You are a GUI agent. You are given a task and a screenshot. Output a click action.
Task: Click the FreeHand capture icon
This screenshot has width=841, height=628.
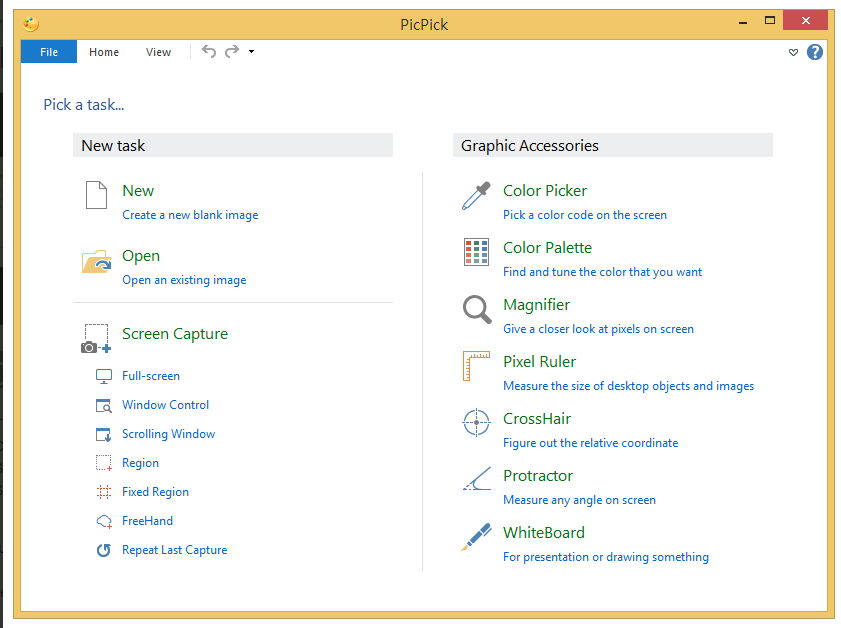[x=104, y=521]
